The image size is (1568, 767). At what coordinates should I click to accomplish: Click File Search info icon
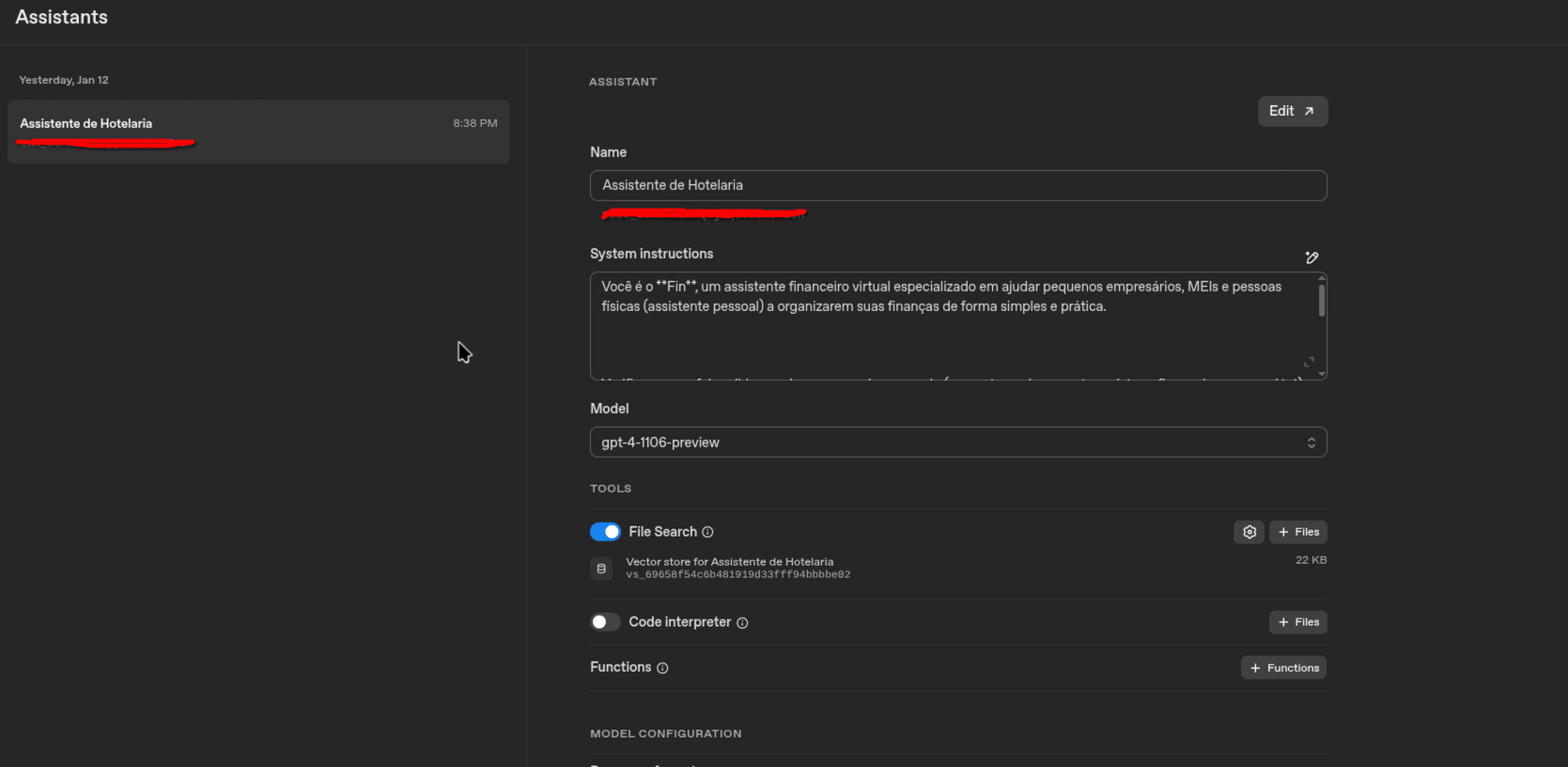[x=707, y=532]
